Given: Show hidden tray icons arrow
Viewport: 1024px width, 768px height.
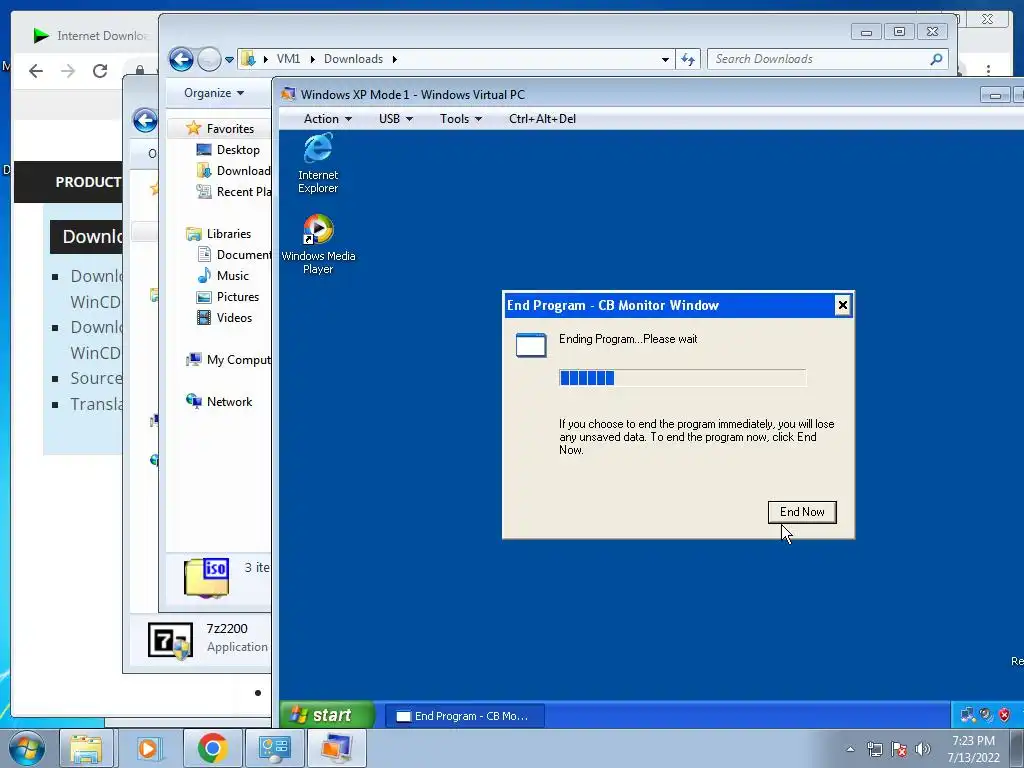Looking at the screenshot, I should [850, 749].
